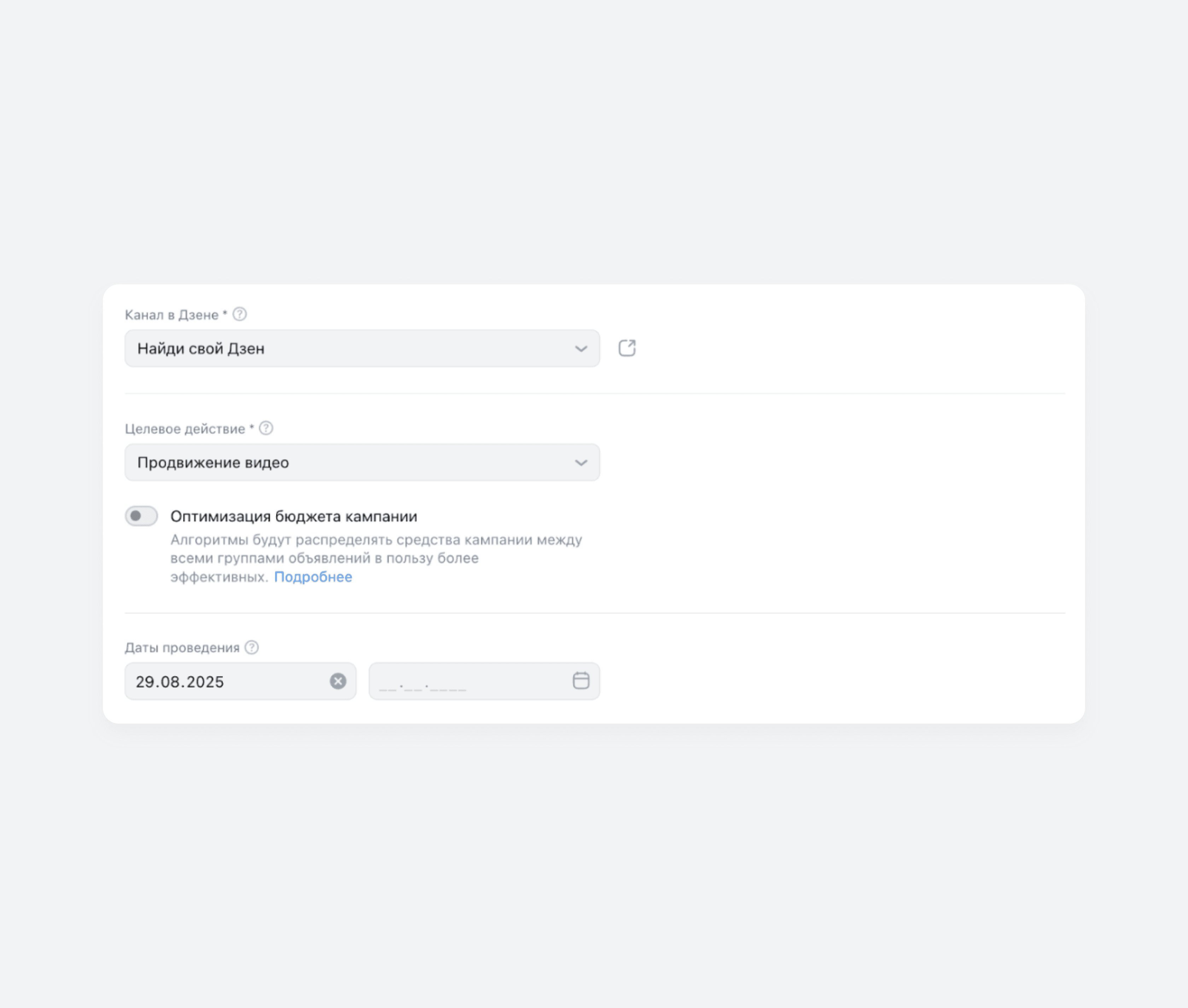Click the Даты проведения field label
The image size is (1188, 1008).
(182, 648)
